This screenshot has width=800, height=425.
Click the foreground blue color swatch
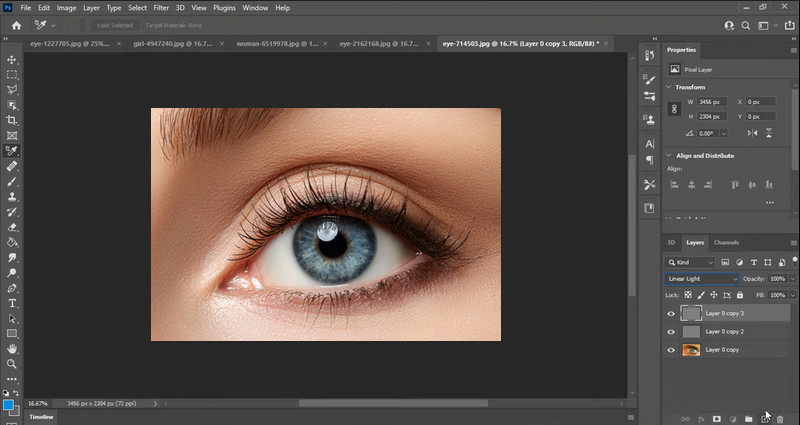click(8, 405)
